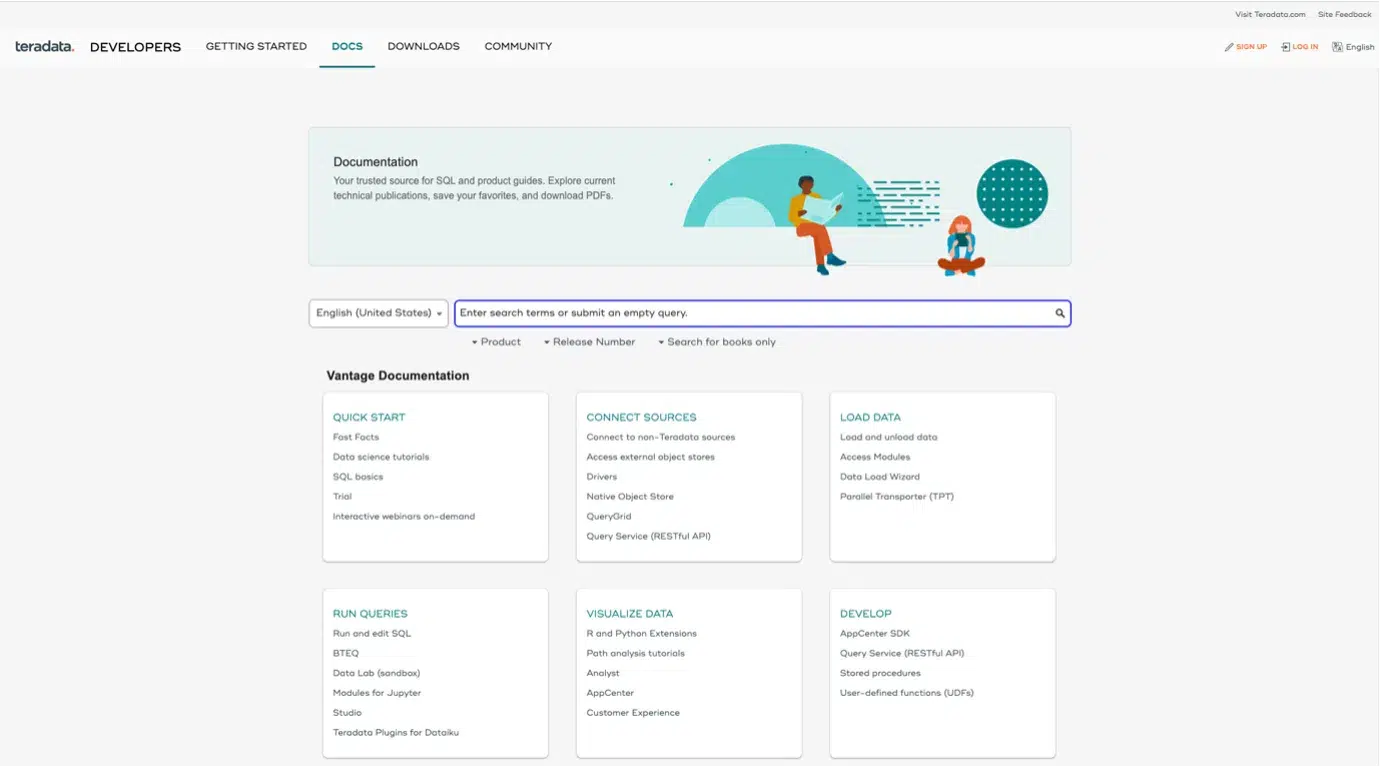Expand the Product filter
Viewport: 1384px width, 770px height.
coord(497,342)
